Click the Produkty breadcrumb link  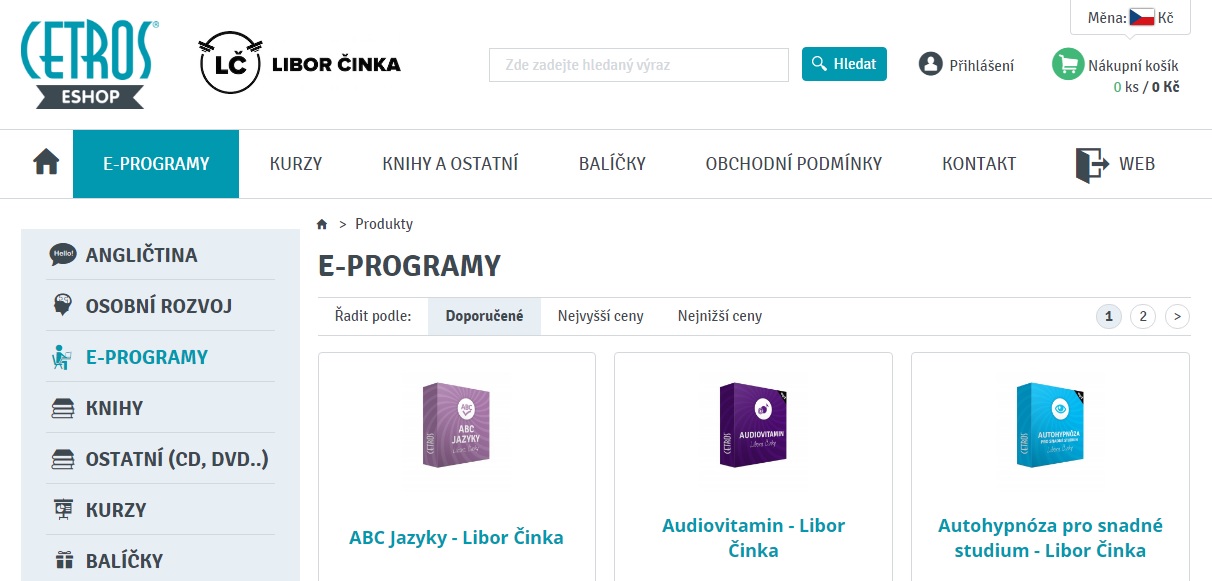[384, 224]
